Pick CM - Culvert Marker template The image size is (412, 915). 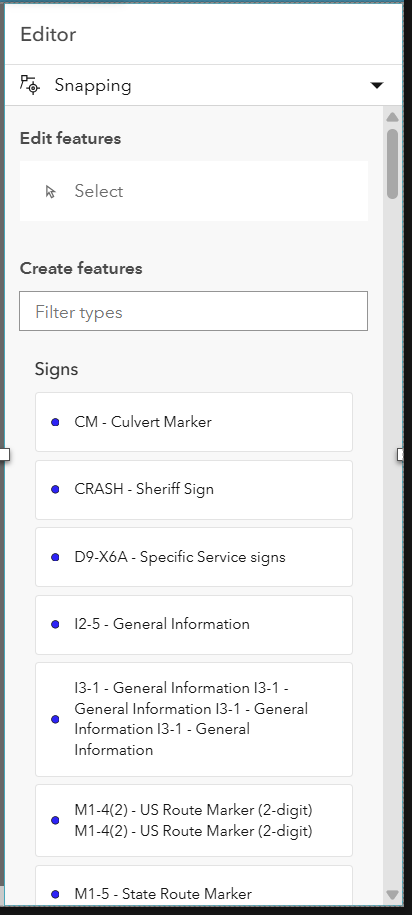pyautogui.click(x=194, y=422)
